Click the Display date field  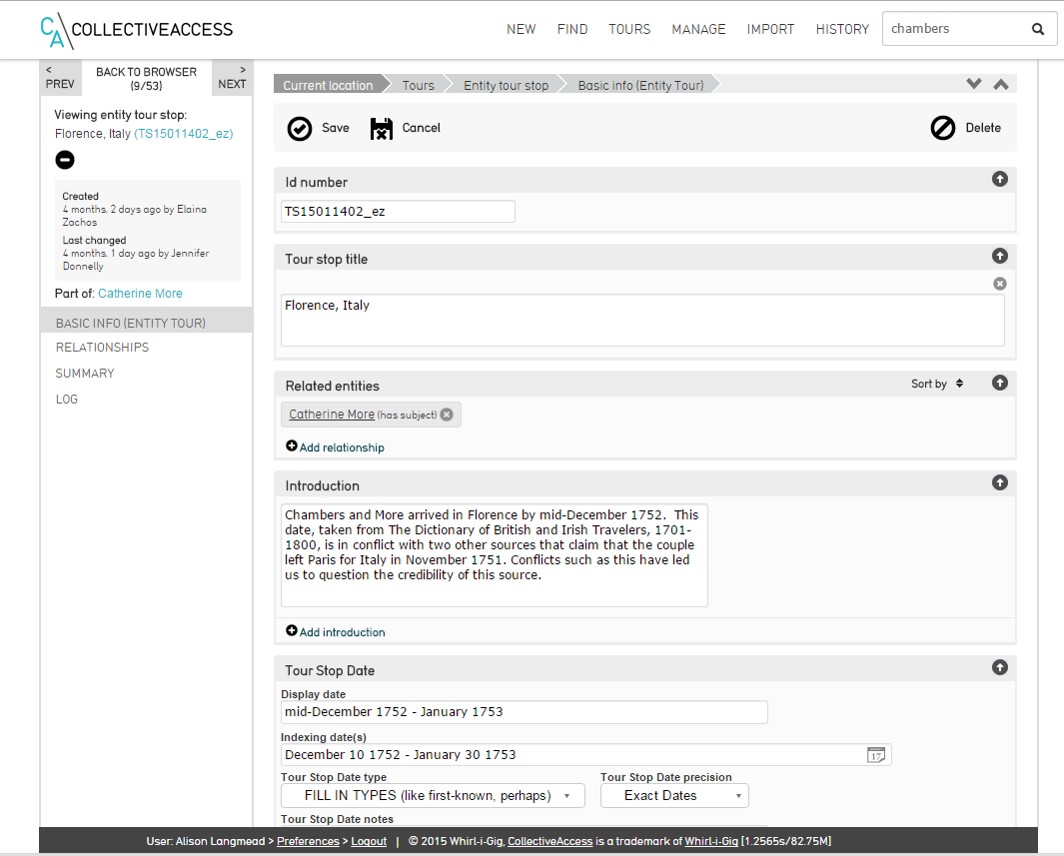524,711
